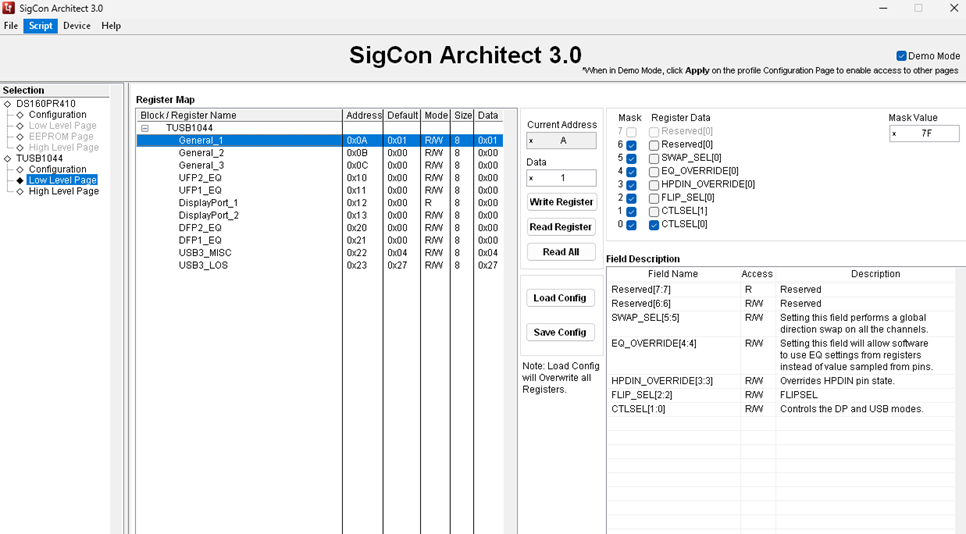Screen dimensions: 966x534
Task: Open the Help menu
Action: [x=111, y=26]
